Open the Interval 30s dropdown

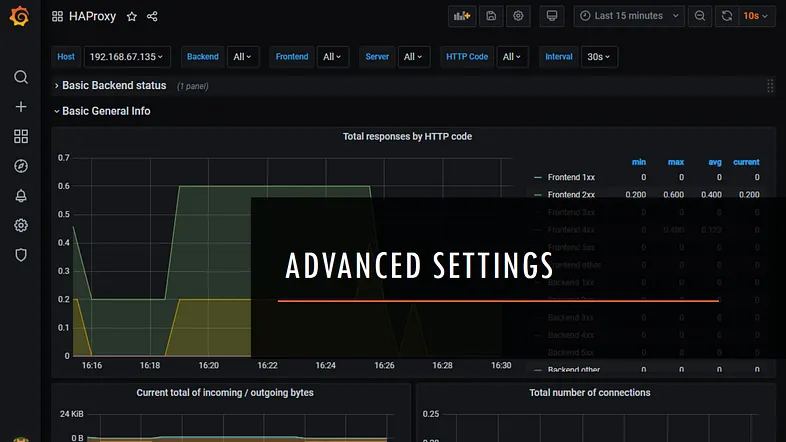click(x=599, y=57)
